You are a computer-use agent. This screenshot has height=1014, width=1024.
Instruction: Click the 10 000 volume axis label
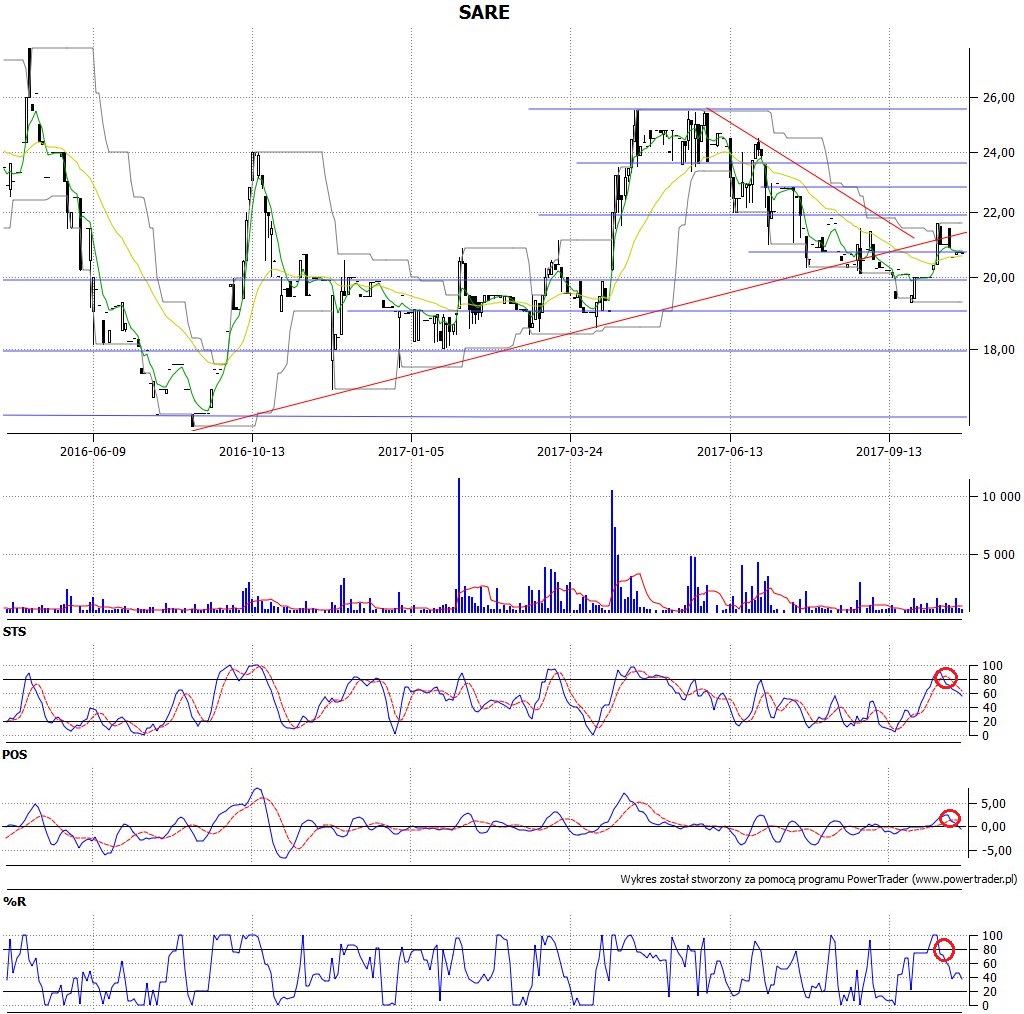pos(1001,497)
